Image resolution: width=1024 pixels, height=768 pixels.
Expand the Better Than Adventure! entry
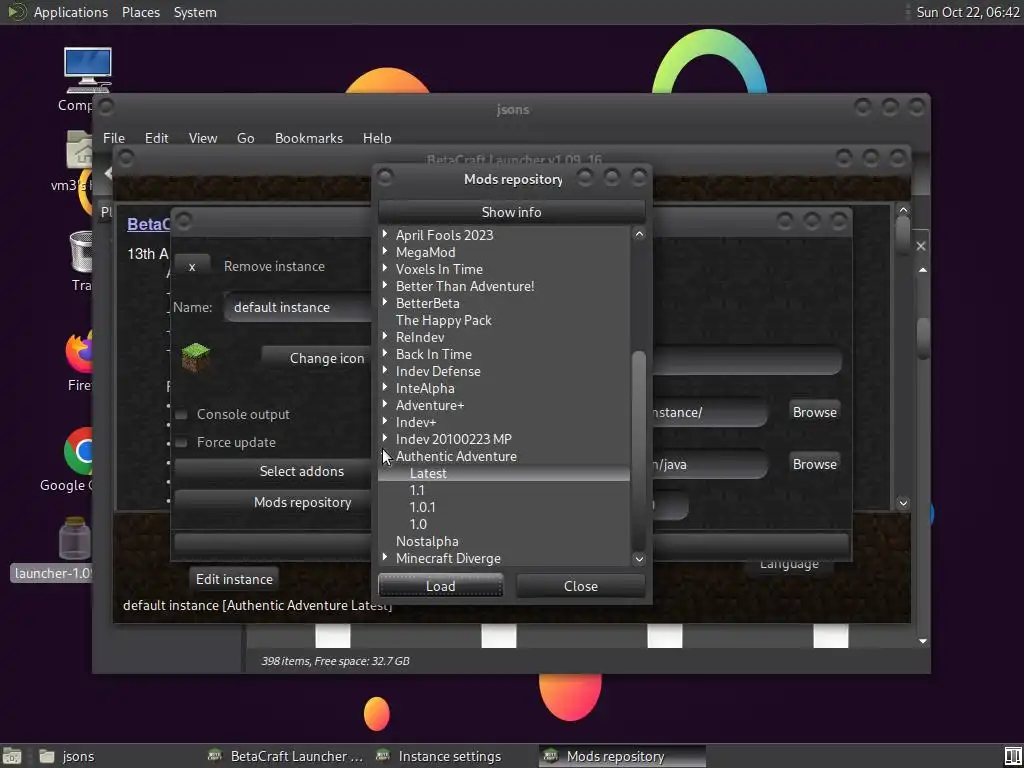coord(385,285)
